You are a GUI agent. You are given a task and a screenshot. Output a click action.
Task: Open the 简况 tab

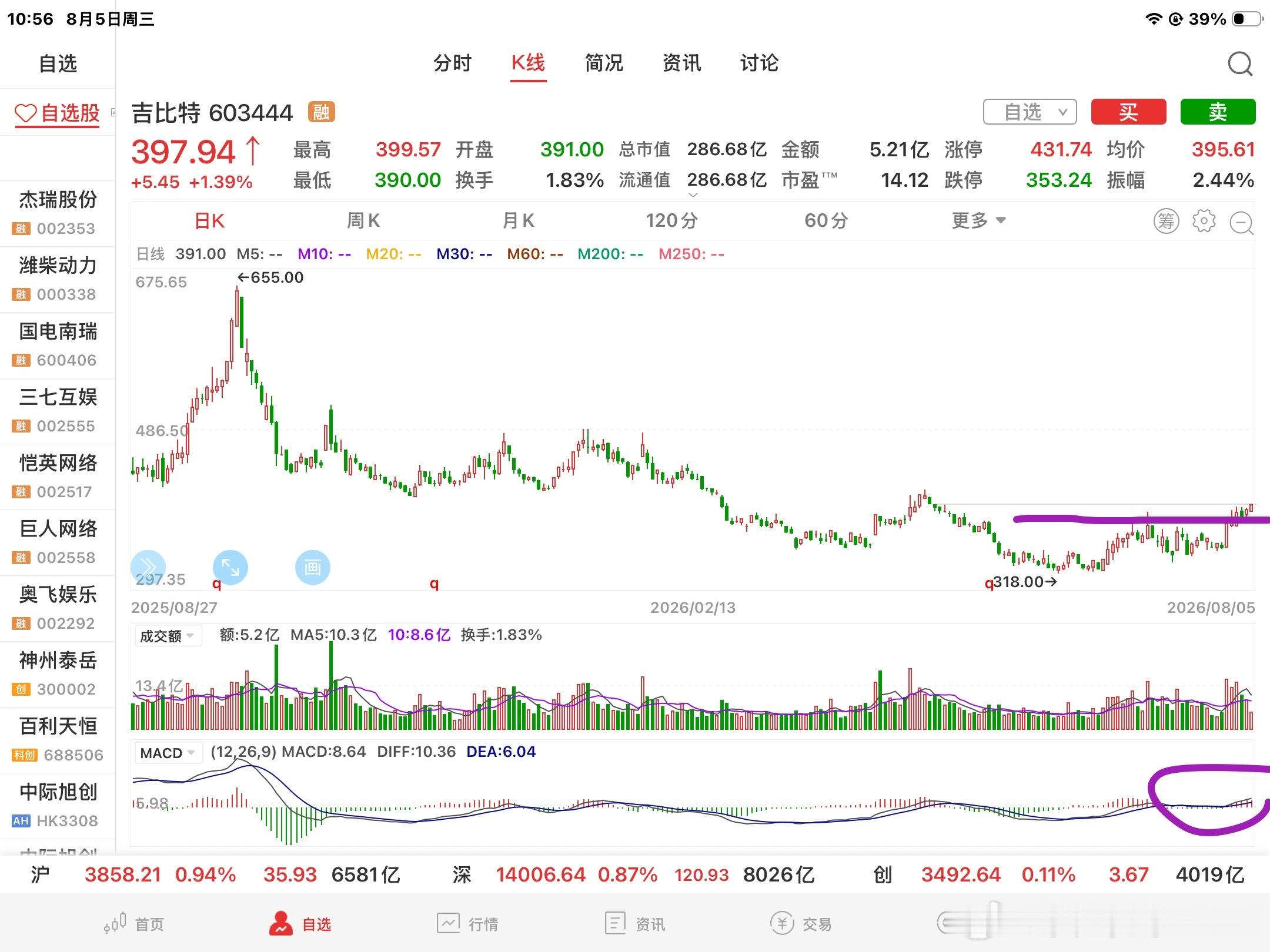604,63
